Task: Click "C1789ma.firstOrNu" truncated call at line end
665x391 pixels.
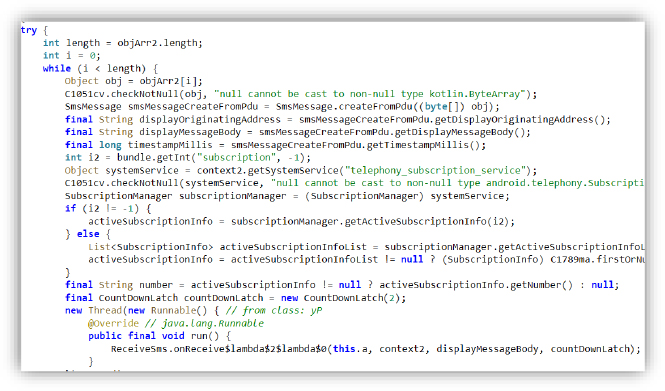Action: click(x=598, y=259)
